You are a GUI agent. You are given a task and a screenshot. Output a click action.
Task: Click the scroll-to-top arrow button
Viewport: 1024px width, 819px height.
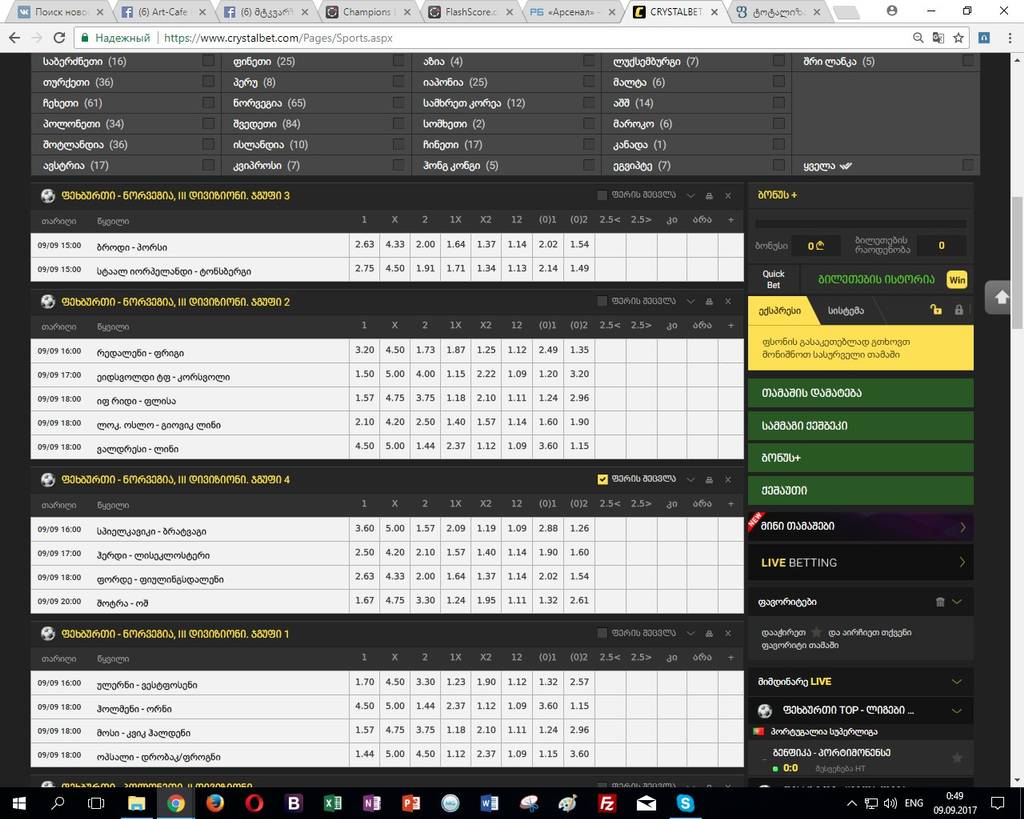tap(1000, 297)
